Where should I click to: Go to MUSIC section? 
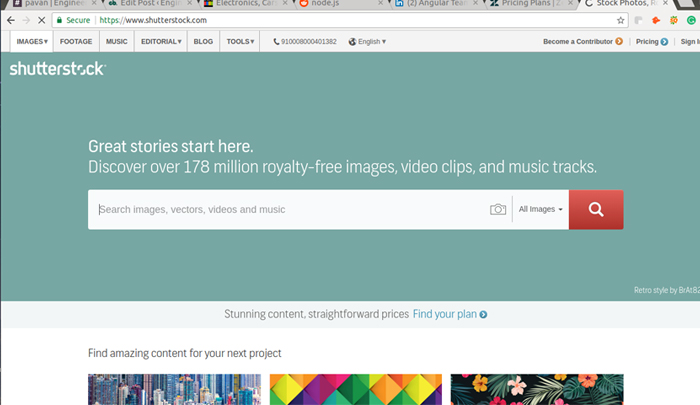point(117,42)
